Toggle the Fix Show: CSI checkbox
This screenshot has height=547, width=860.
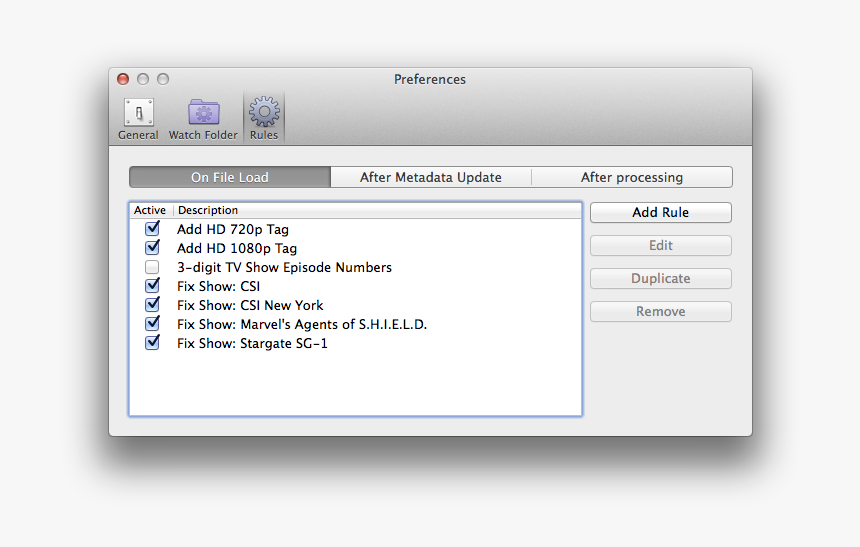click(x=152, y=286)
